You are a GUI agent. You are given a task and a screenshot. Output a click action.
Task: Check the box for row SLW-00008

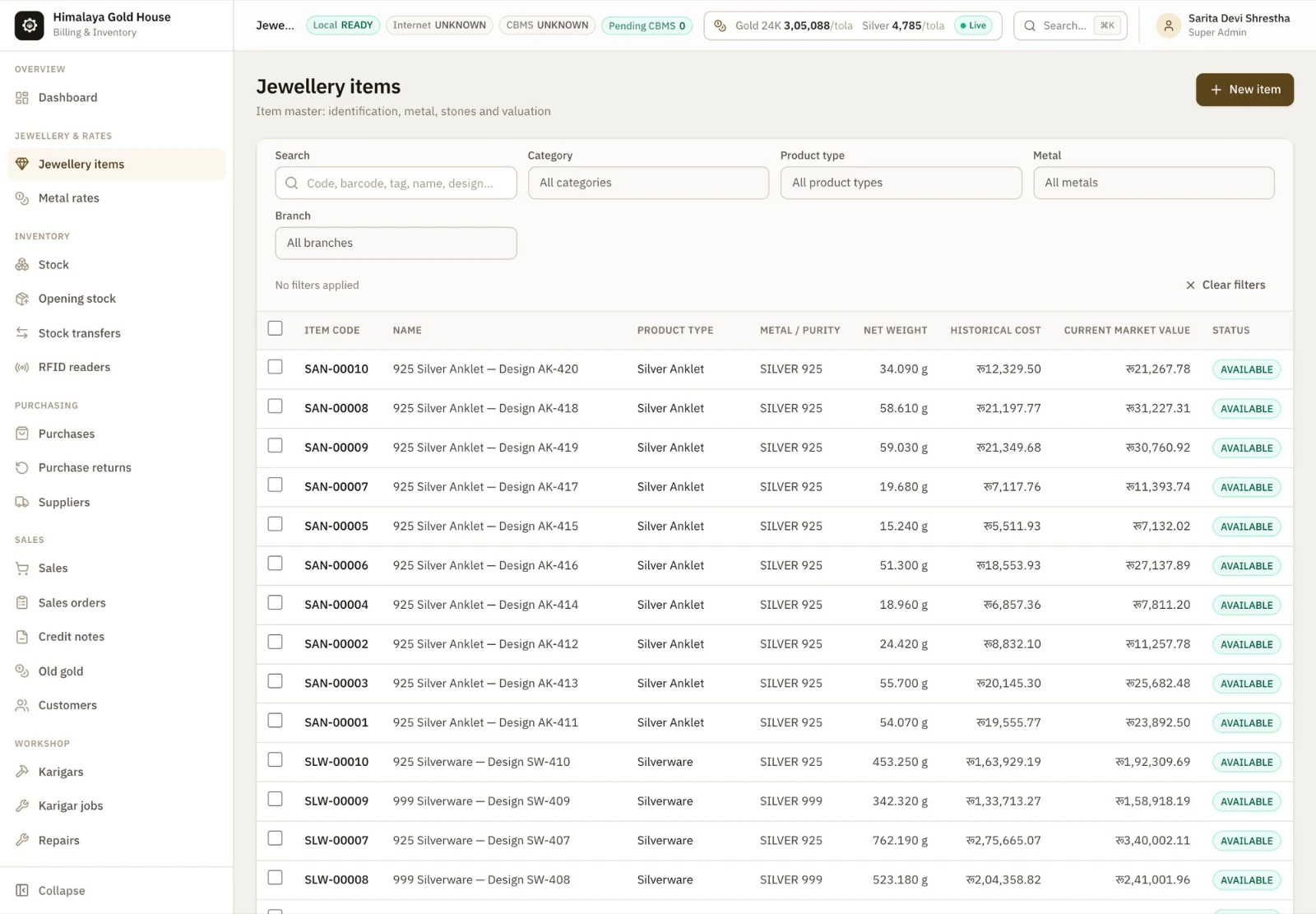coord(276,877)
